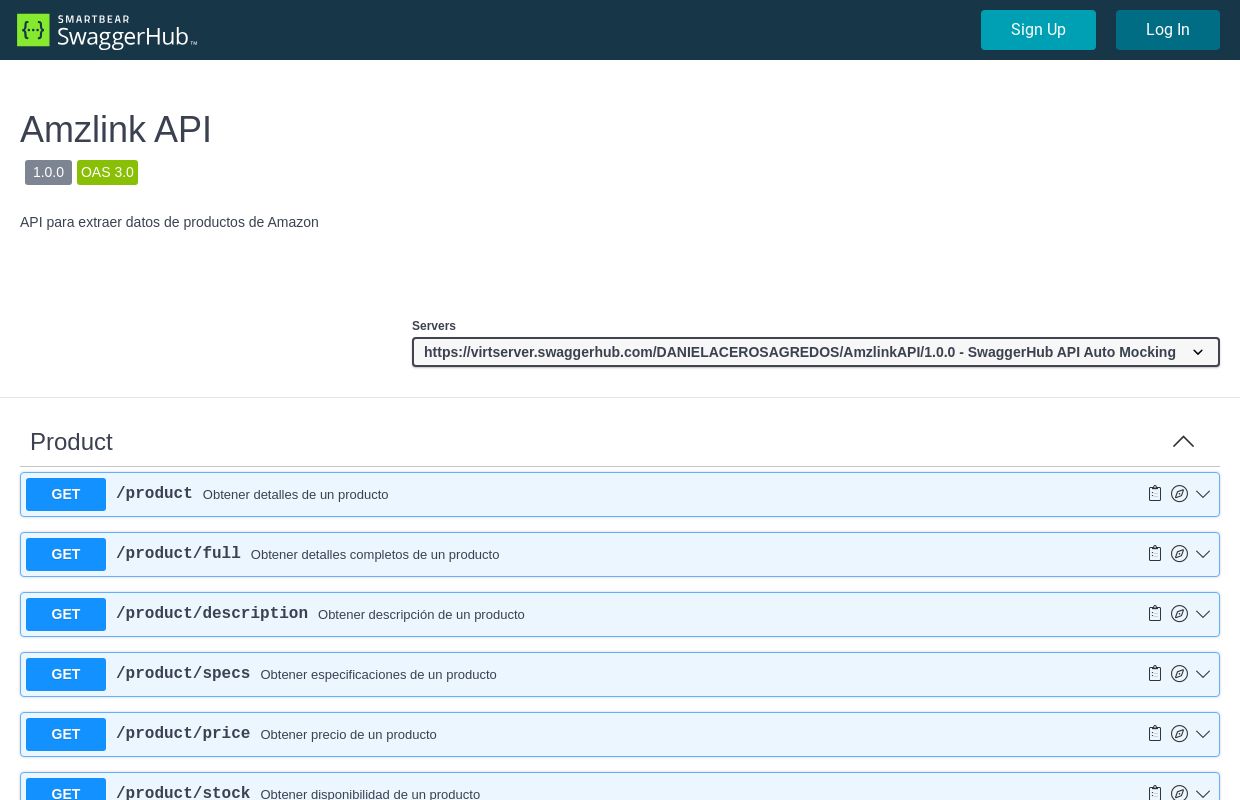Click 'API para extraer datos de productos de Amazon'
Image resolution: width=1240 pixels, height=800 pixels.
point(169,222)
